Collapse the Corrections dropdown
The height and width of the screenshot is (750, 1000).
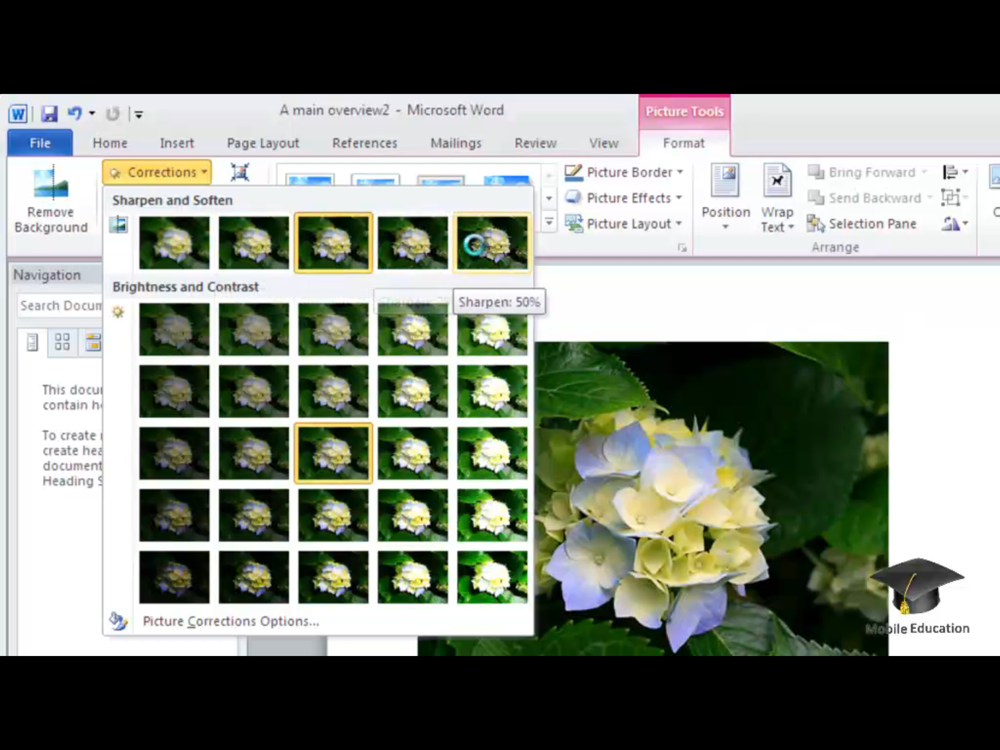[157, 172]
